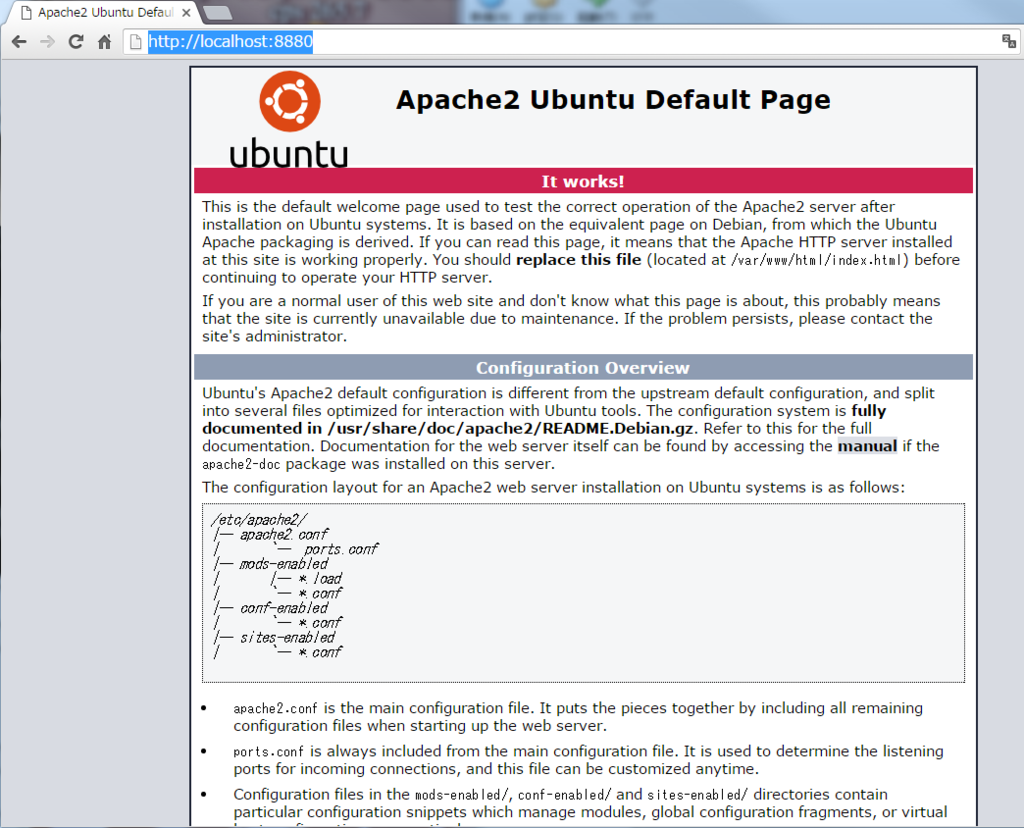Click the Configuration Overview header
Viewport: 1024px width, 828px height.
pos(583,368)
